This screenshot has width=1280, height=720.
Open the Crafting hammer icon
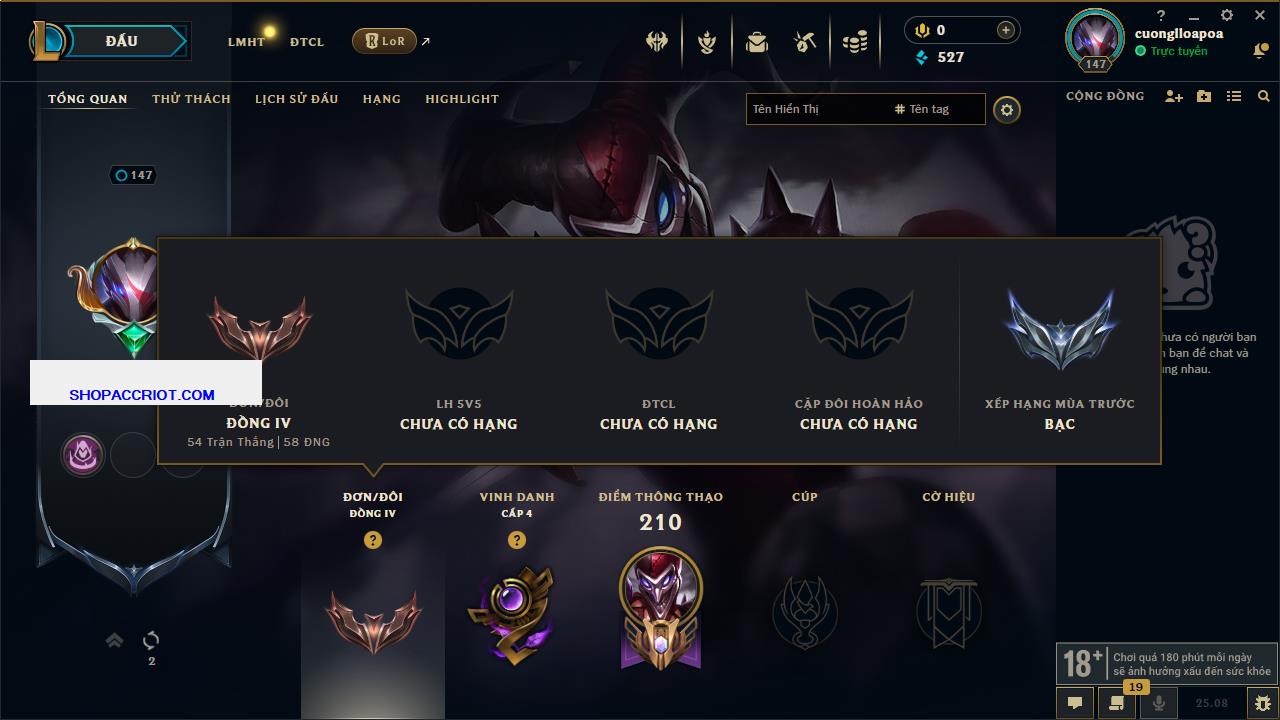click(x=805, y=42)
